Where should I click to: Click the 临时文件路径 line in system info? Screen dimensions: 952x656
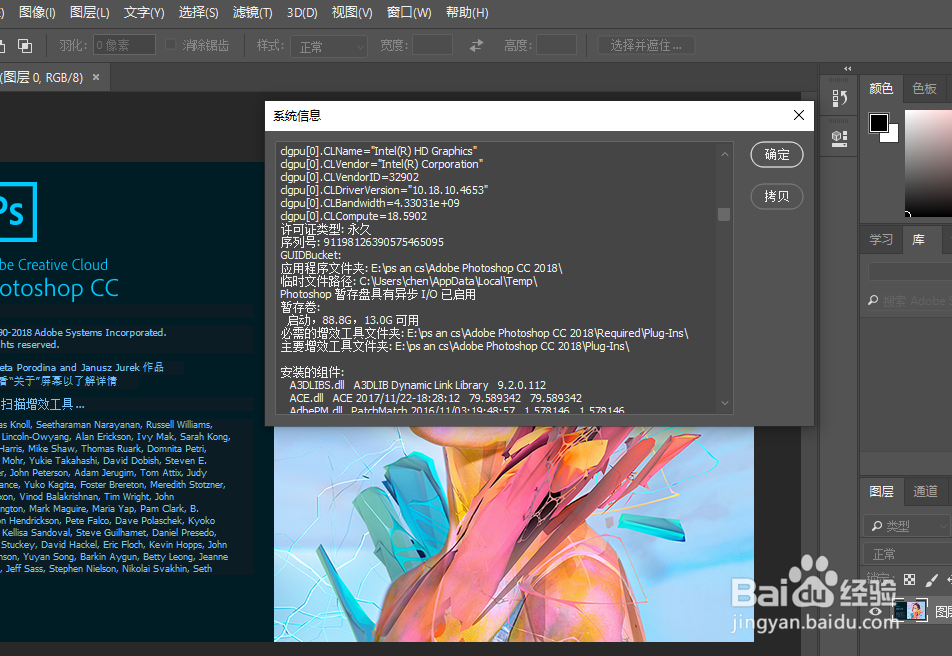(x=409, y=281)
